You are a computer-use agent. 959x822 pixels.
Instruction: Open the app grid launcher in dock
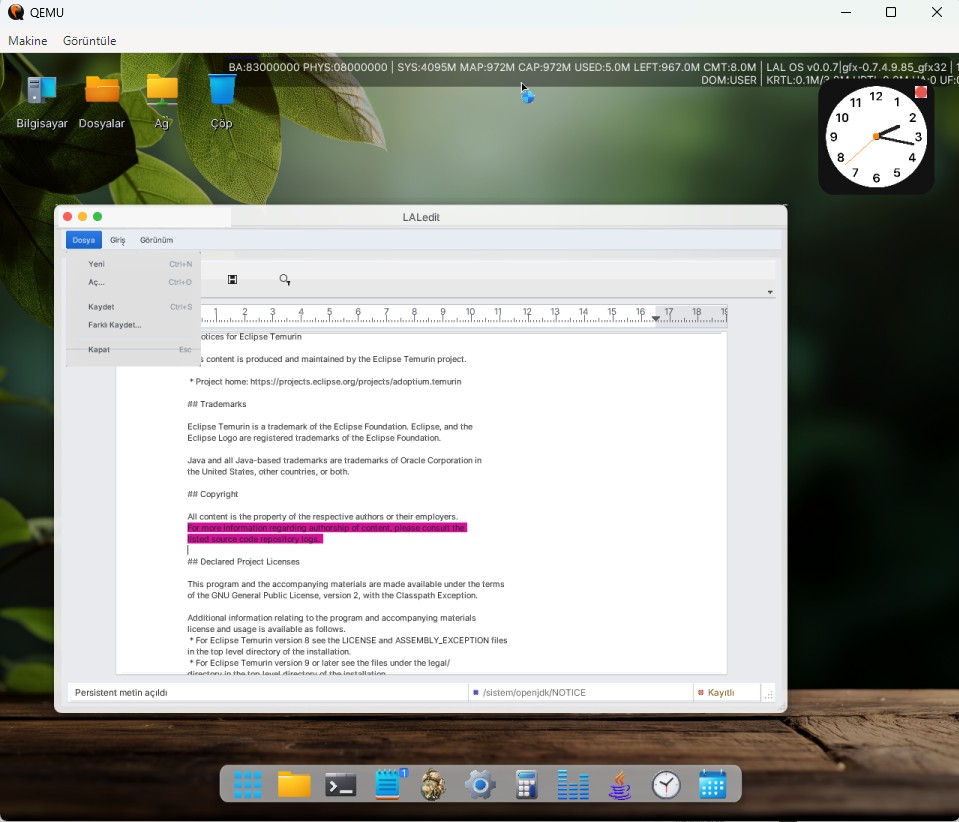pos(248,785)
